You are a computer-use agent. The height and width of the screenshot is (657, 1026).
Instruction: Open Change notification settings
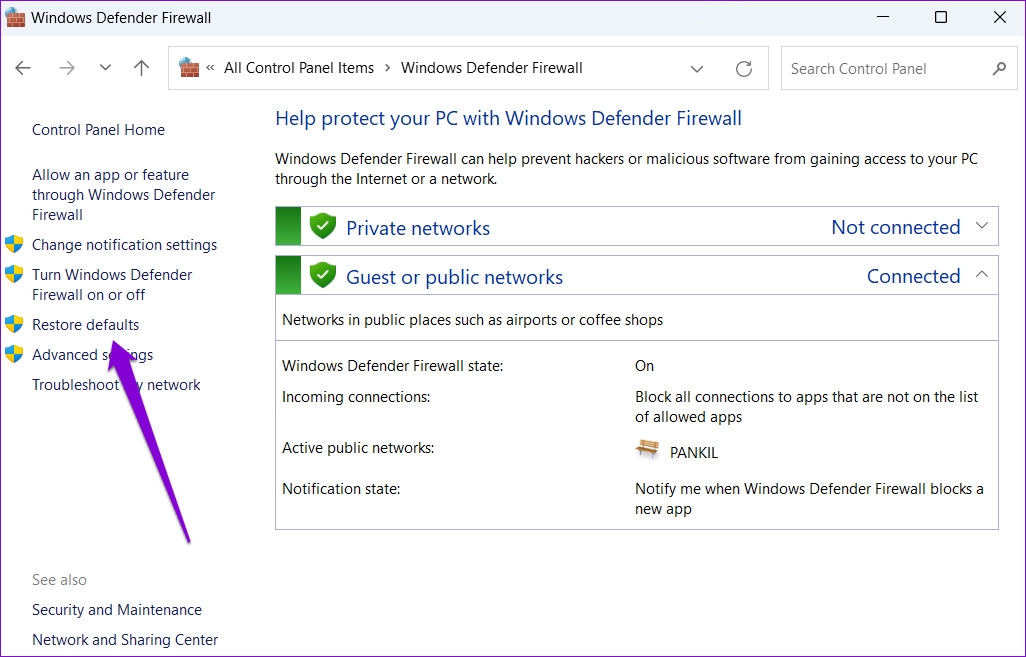tap(124, 245)
